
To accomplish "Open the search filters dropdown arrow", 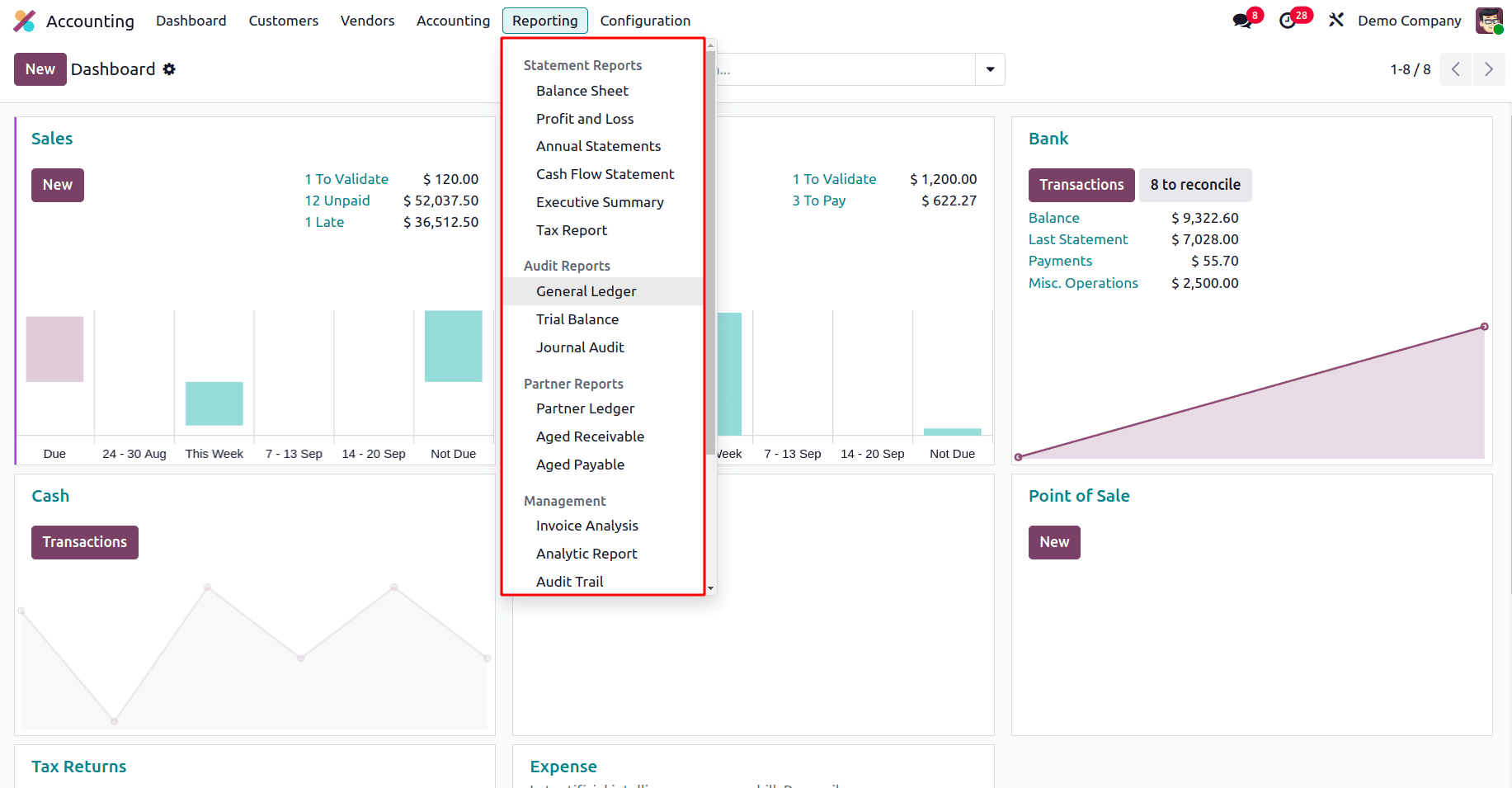I will coord(990,69).
